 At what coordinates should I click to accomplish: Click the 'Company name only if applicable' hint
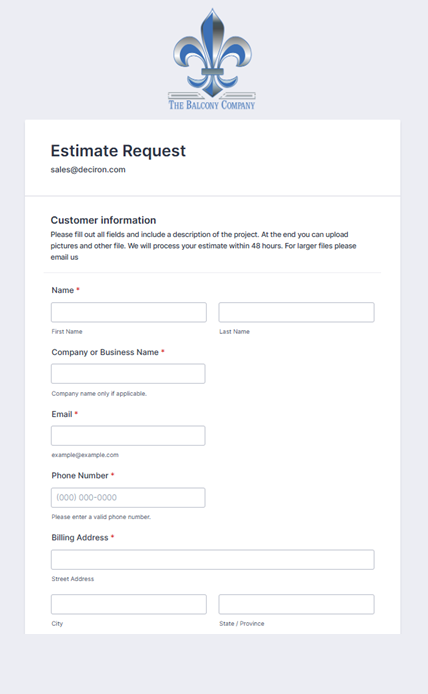pyautogui.click(x=99, y=393)
